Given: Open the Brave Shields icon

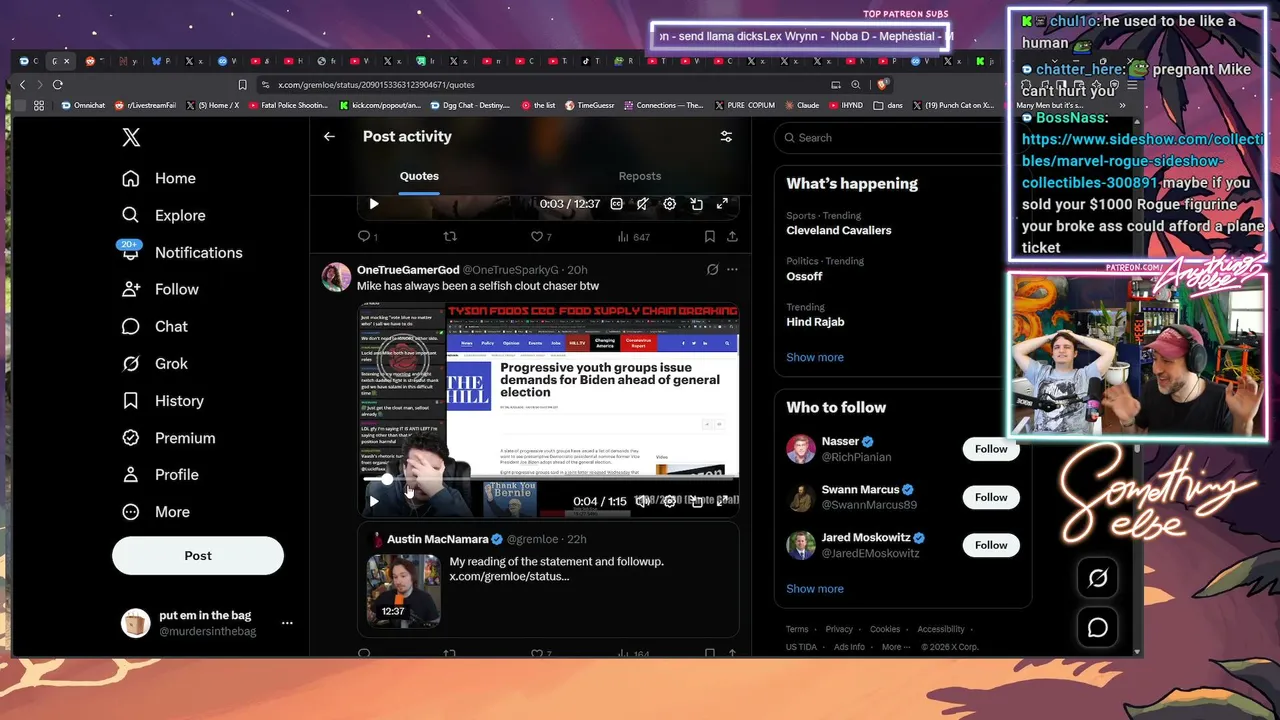Looking at the screenshot, I should 882,85.
